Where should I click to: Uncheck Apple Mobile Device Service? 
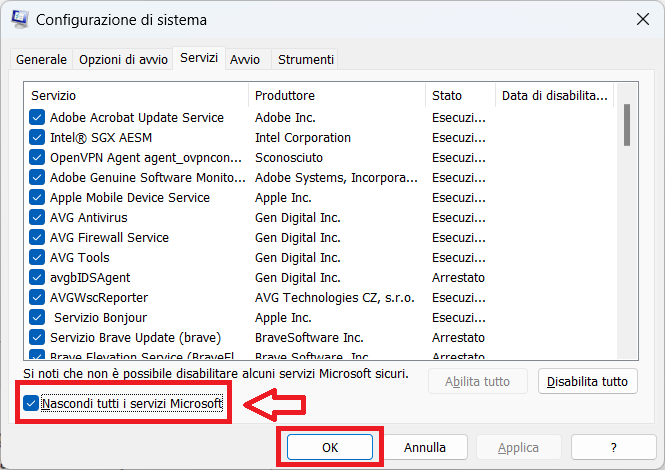tap(37, 198)
